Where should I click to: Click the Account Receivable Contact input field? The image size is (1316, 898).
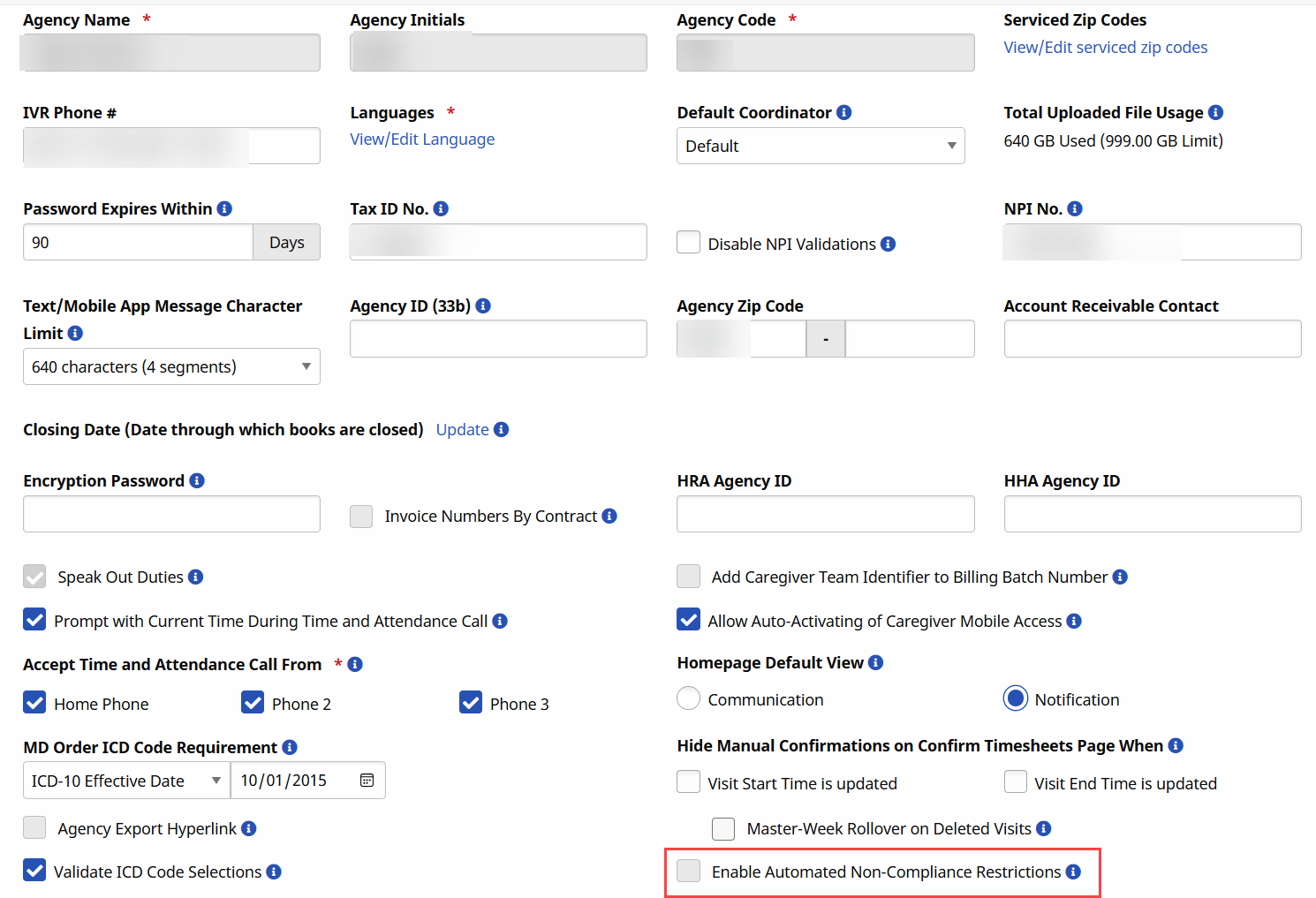pyautogui.click(x=1152, y=339)
